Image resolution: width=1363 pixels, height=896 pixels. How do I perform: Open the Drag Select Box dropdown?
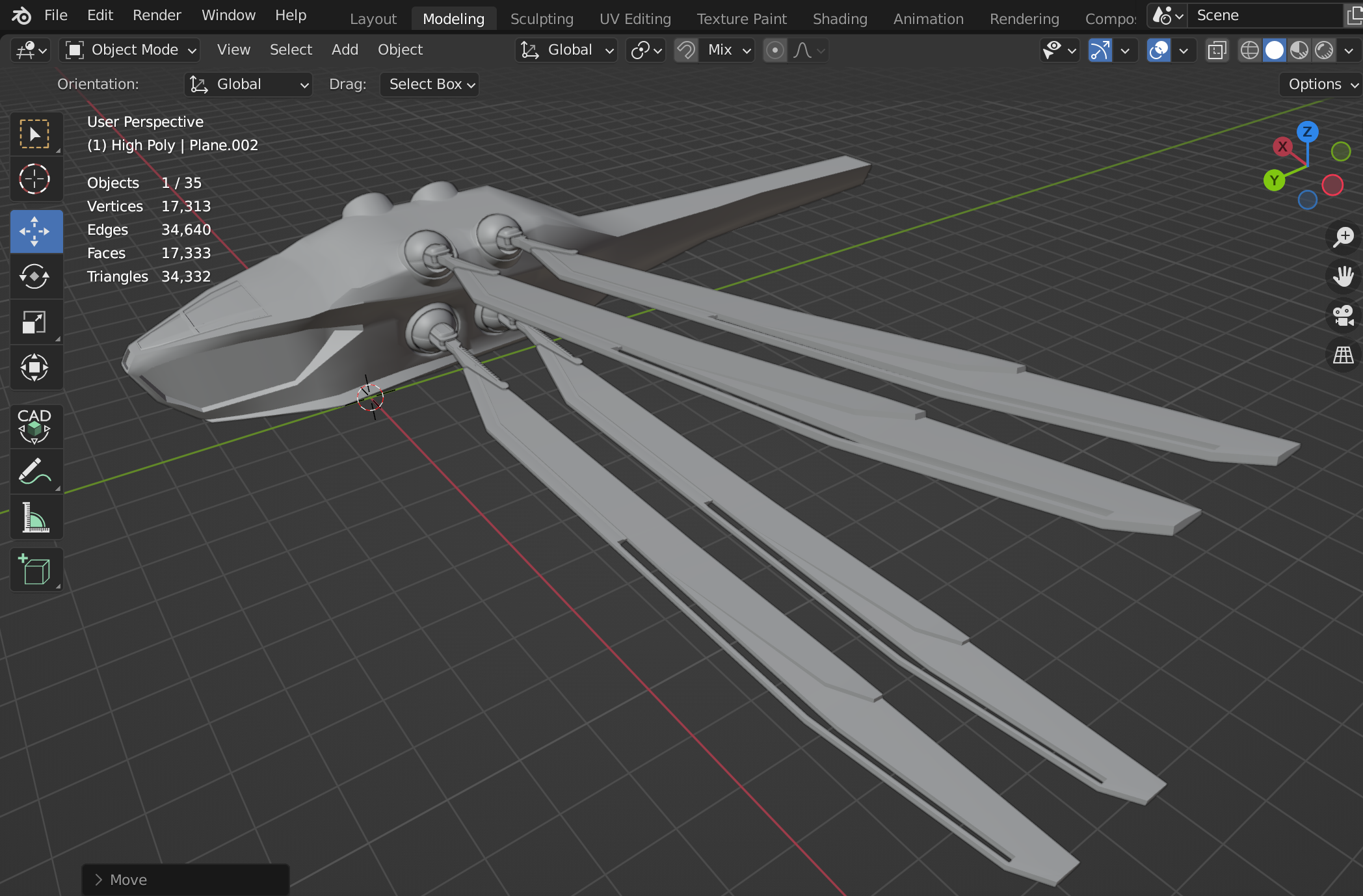tap(430, 85)
